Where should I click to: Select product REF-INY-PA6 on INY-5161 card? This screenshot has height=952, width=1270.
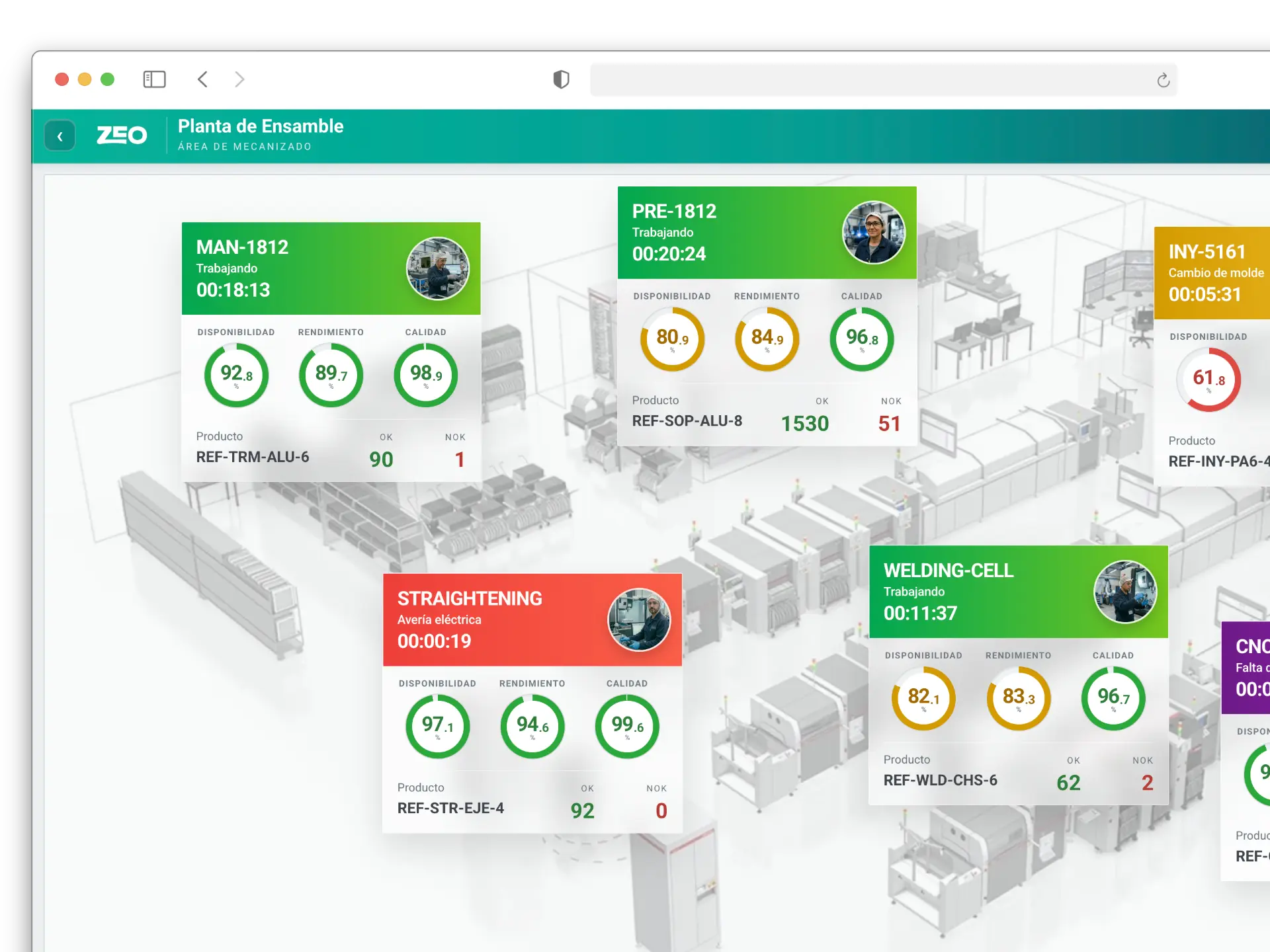tap(1219, 461)
